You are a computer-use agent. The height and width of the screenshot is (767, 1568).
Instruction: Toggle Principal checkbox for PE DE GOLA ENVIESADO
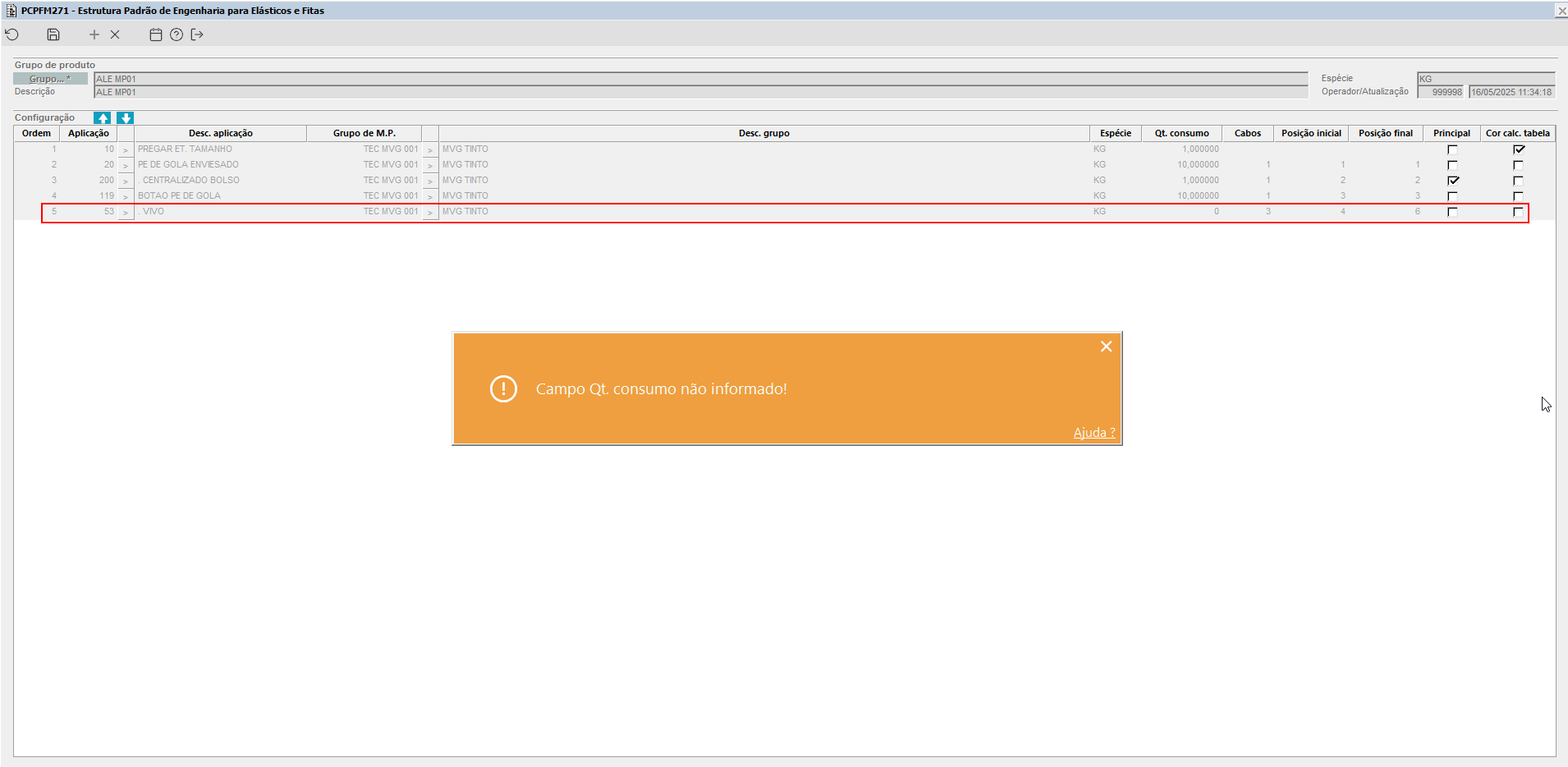coord(1452,165)
